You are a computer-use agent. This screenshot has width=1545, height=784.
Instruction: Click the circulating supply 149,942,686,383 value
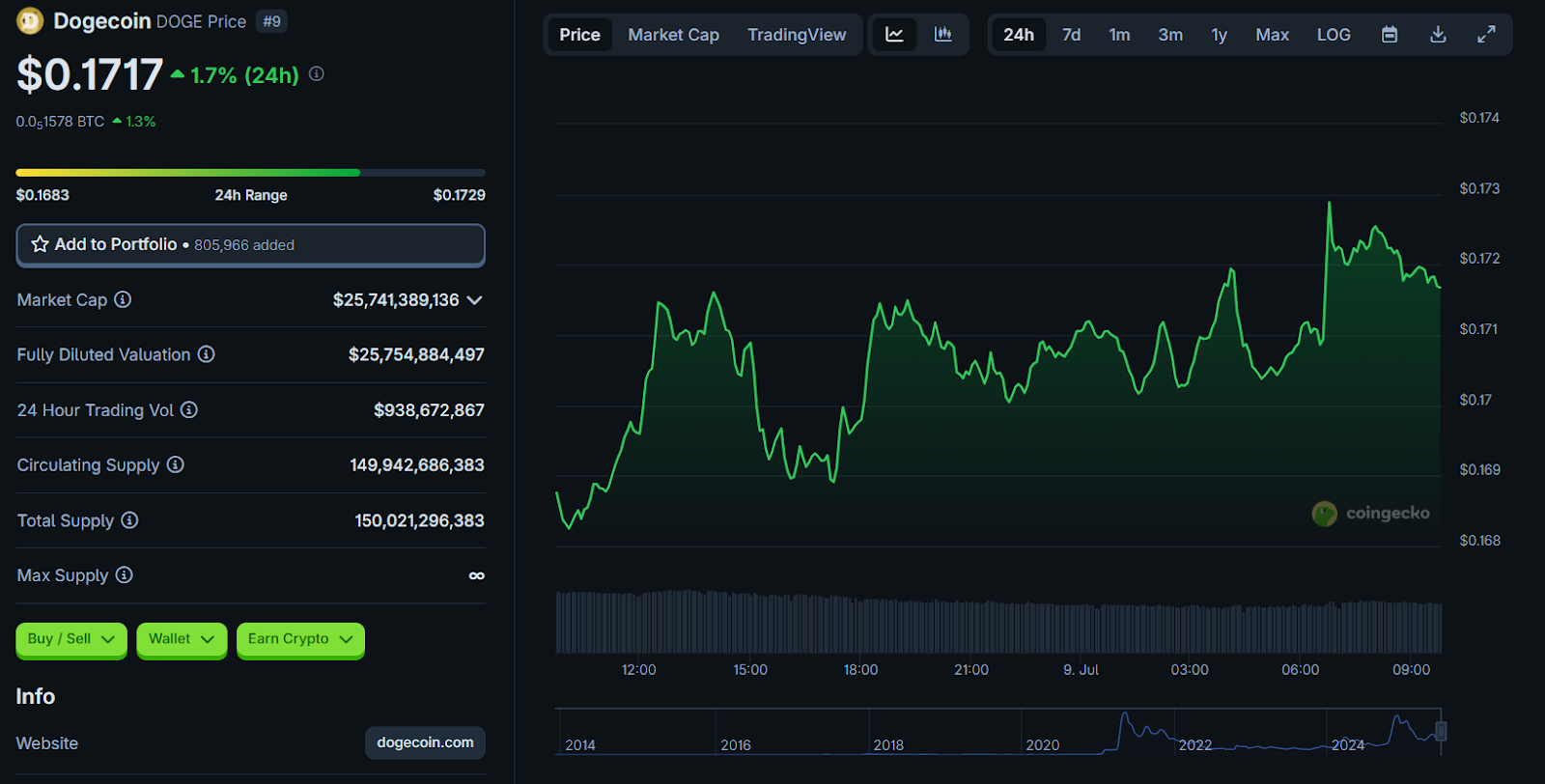[417, 465]
